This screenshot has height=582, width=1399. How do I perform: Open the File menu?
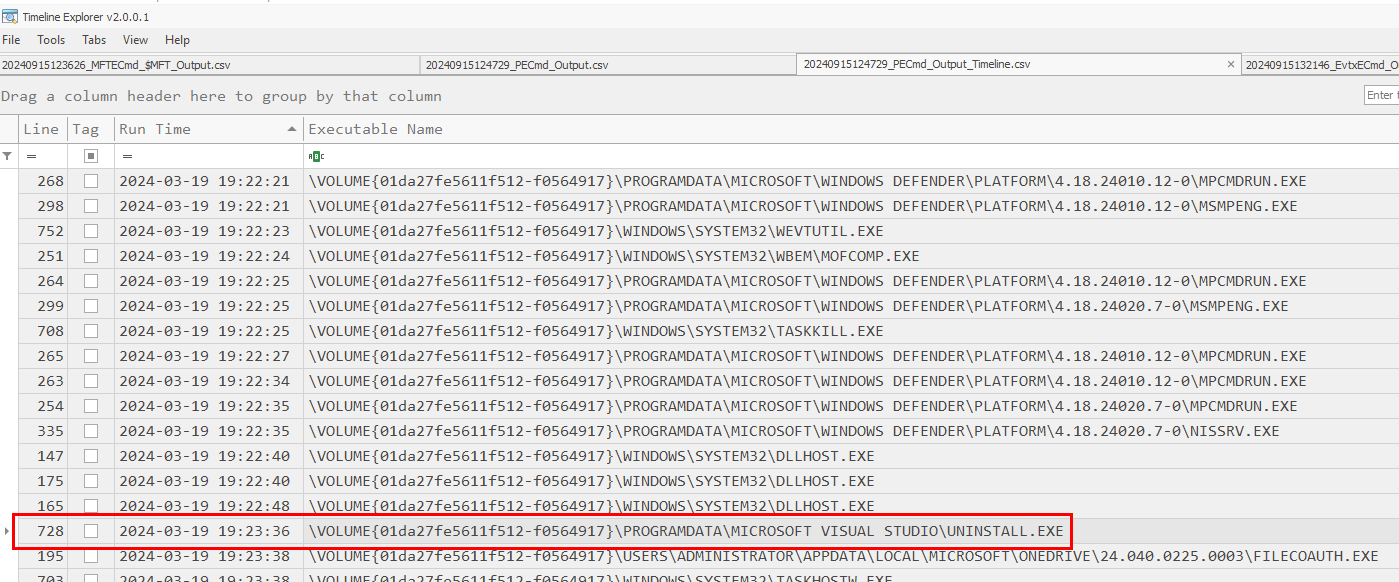pos(11,40)
